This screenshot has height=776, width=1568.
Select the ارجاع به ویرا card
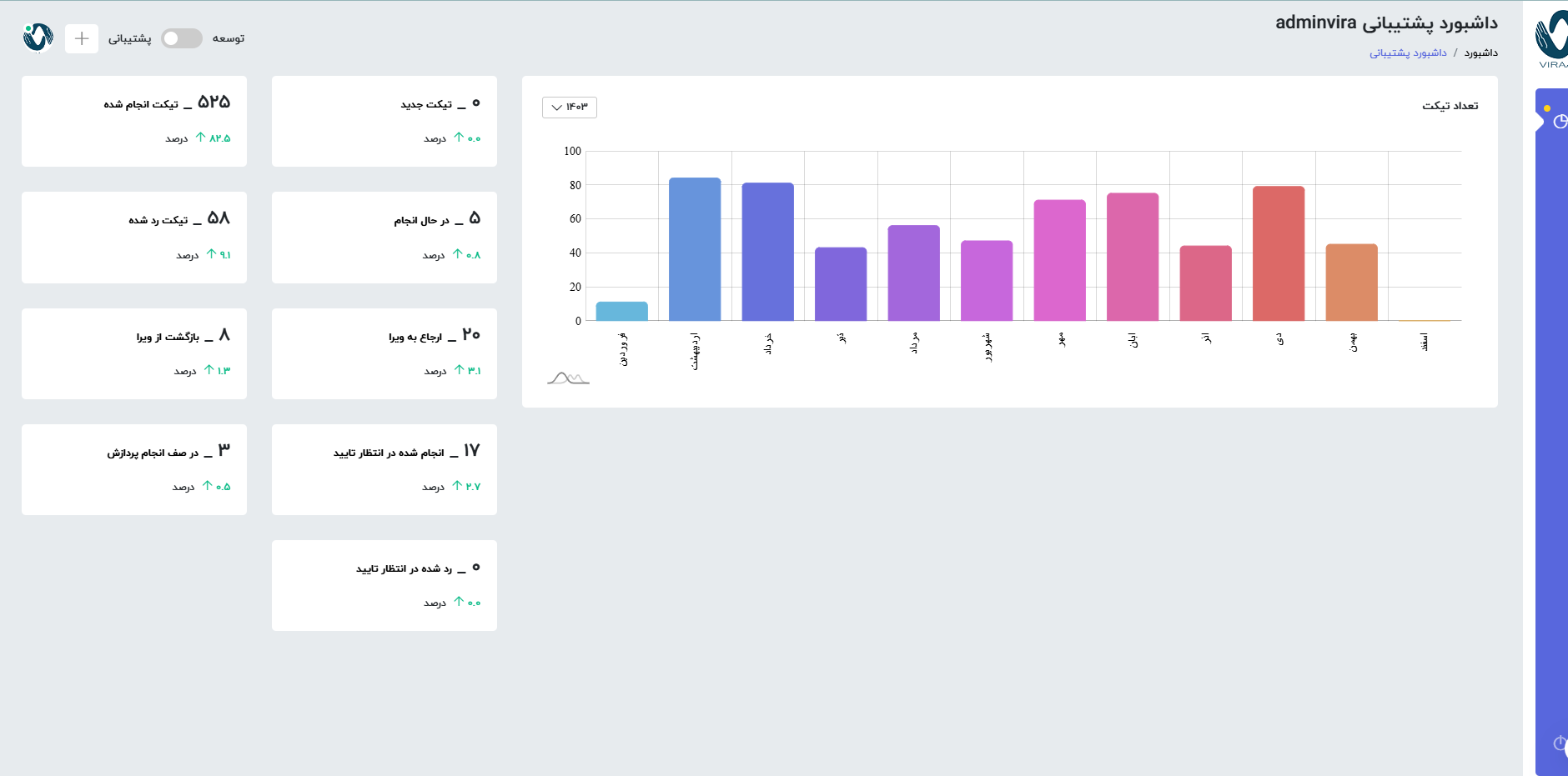[x=384, y=353]
